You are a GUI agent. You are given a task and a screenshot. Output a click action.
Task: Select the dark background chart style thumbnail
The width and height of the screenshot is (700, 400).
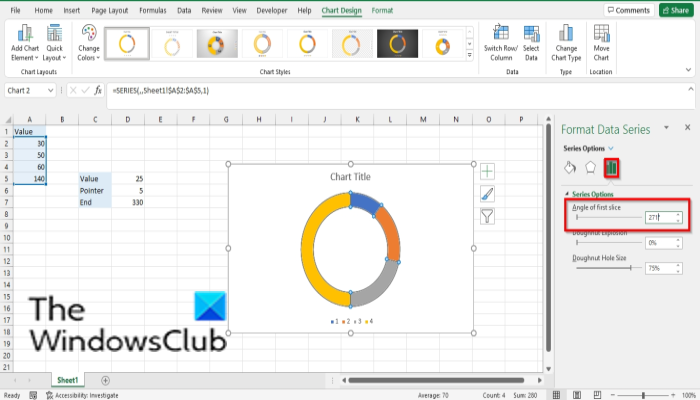(x=397, y=44)
